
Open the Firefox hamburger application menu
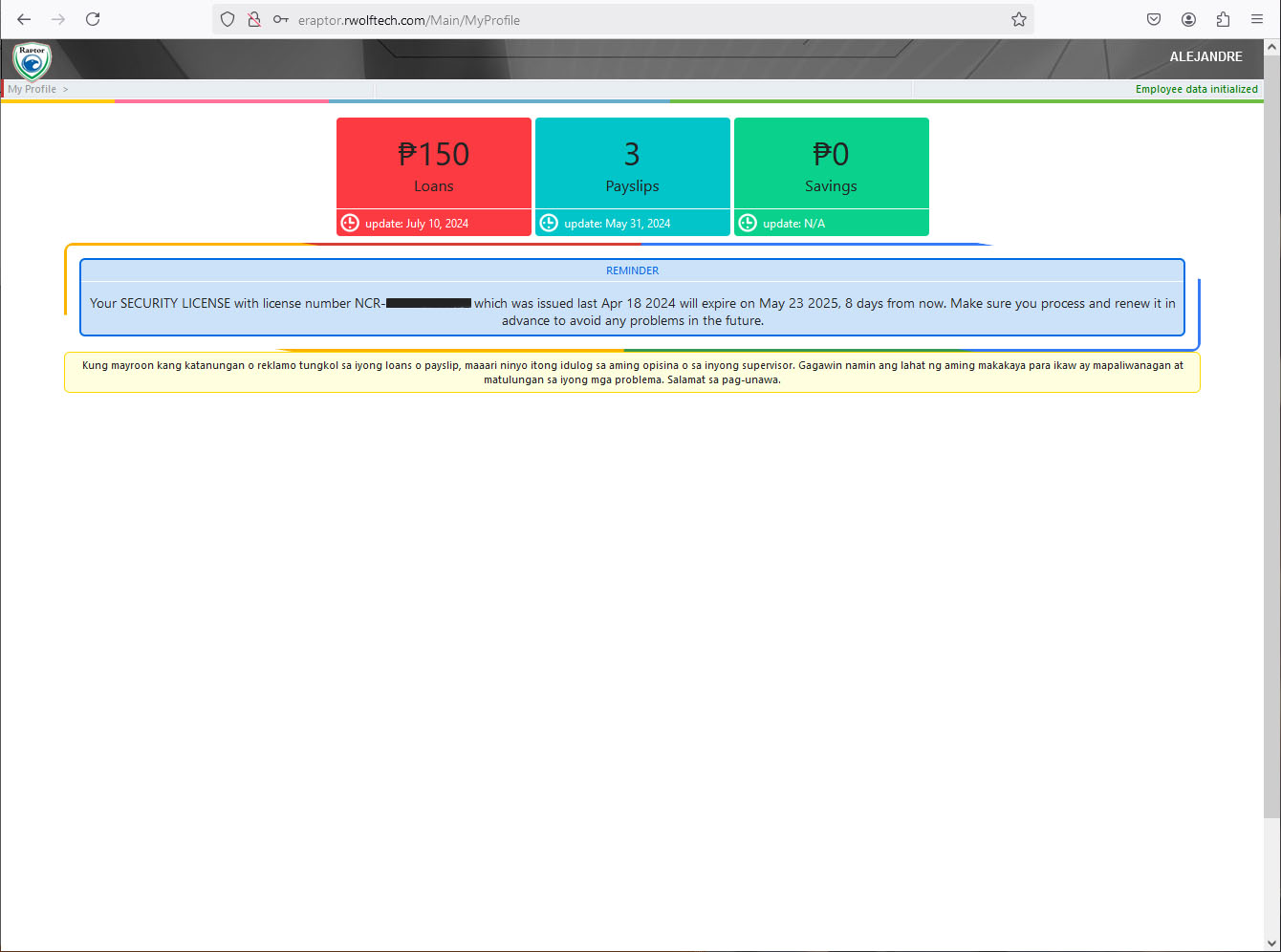tap(1257, 19)
